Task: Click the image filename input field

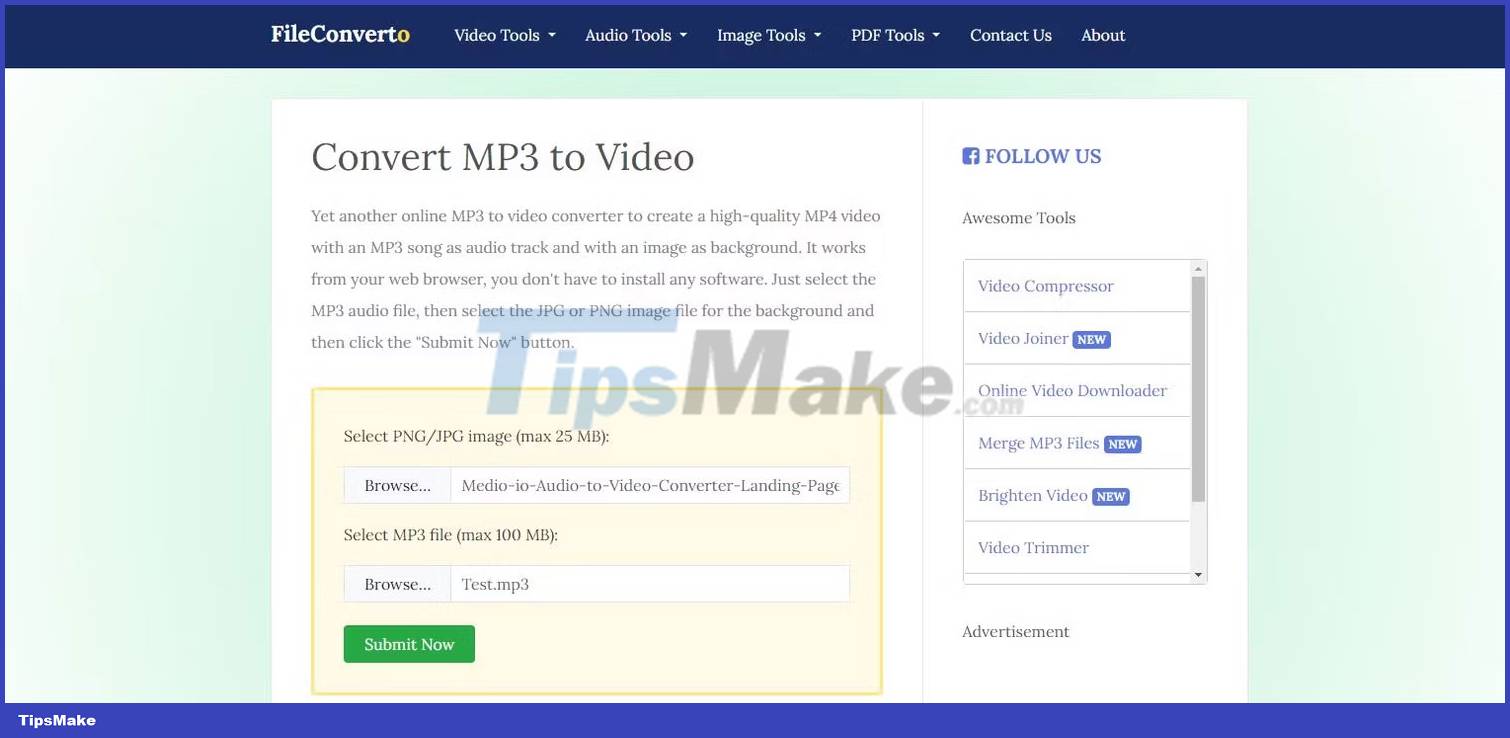Action: point(649,484)
